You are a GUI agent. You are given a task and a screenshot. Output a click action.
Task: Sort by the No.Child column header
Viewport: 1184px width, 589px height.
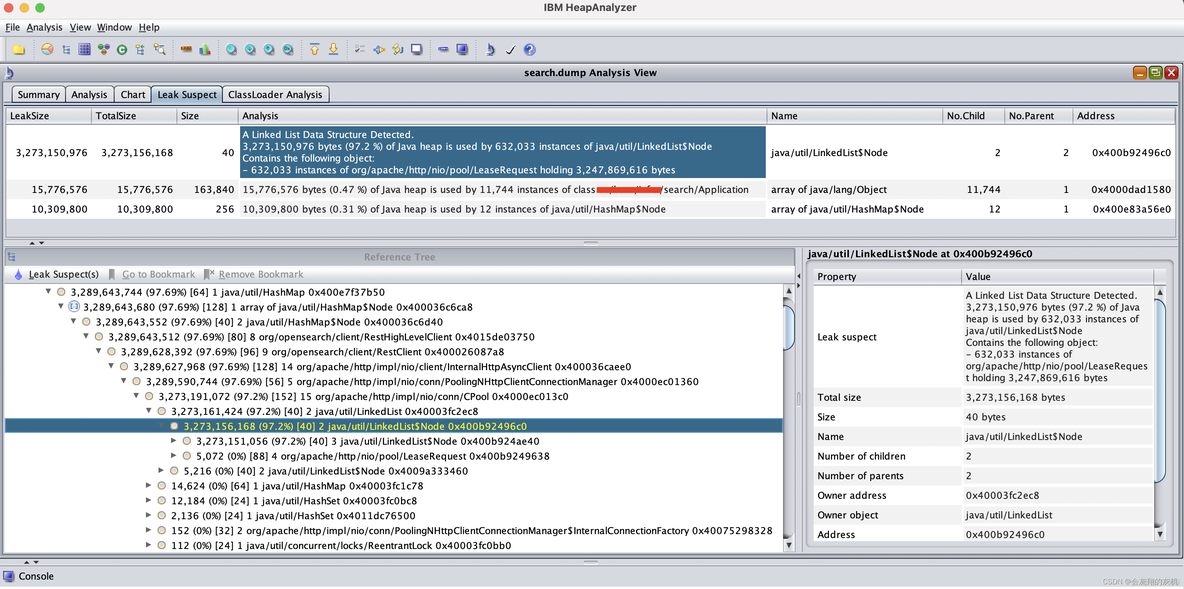[x=974, y=116]
